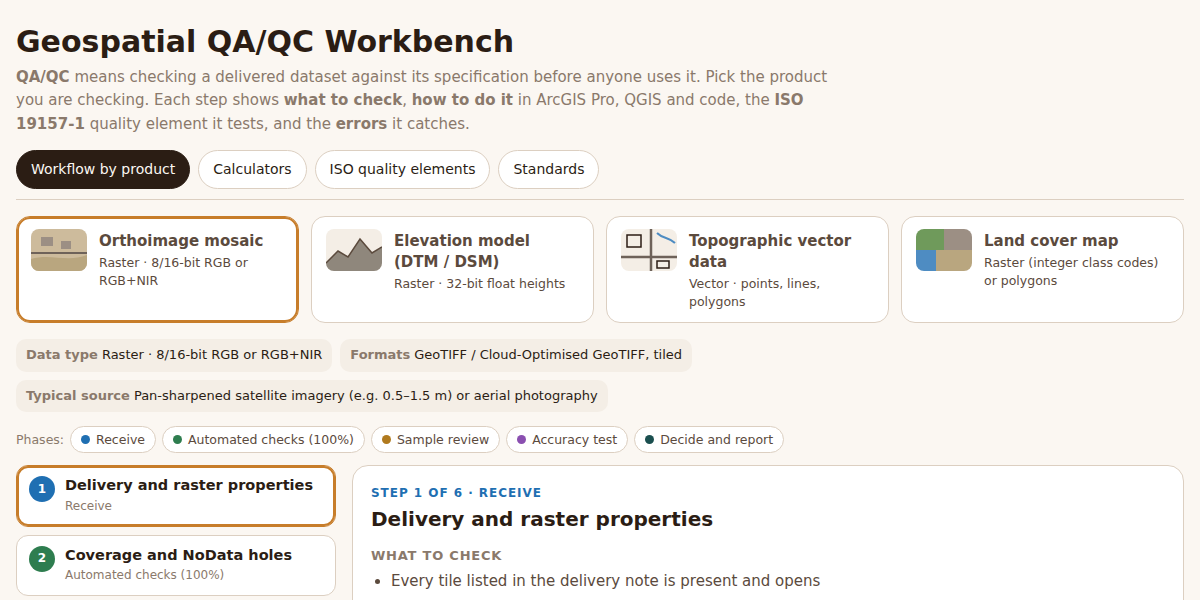This screenshot has height=600, width=1200.
Task: Filter by the Accuracy test phase chip
Action: pyautogui.click(x=567, y=440)
